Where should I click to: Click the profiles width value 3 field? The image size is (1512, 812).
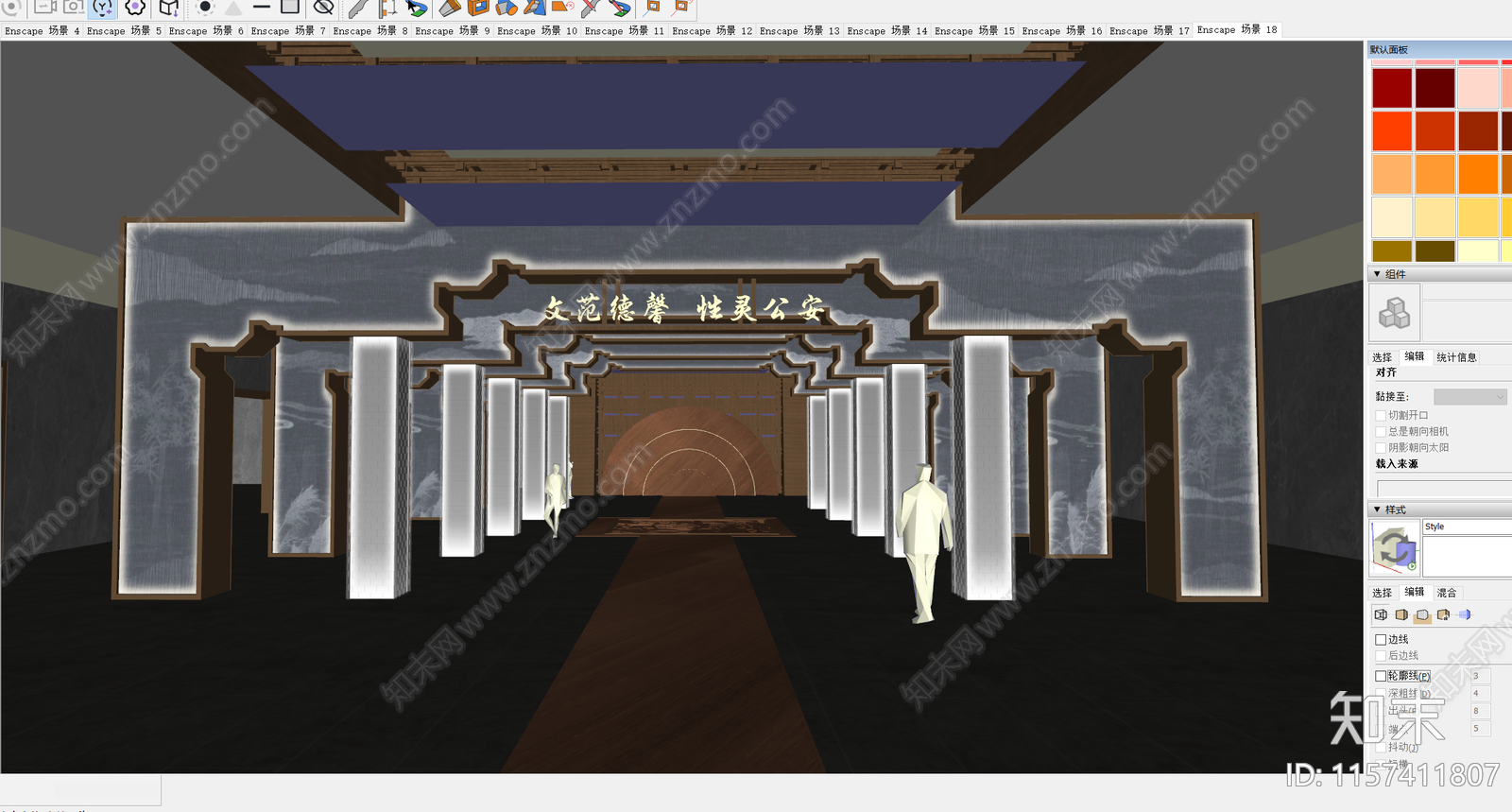[x=1480, y=676]
